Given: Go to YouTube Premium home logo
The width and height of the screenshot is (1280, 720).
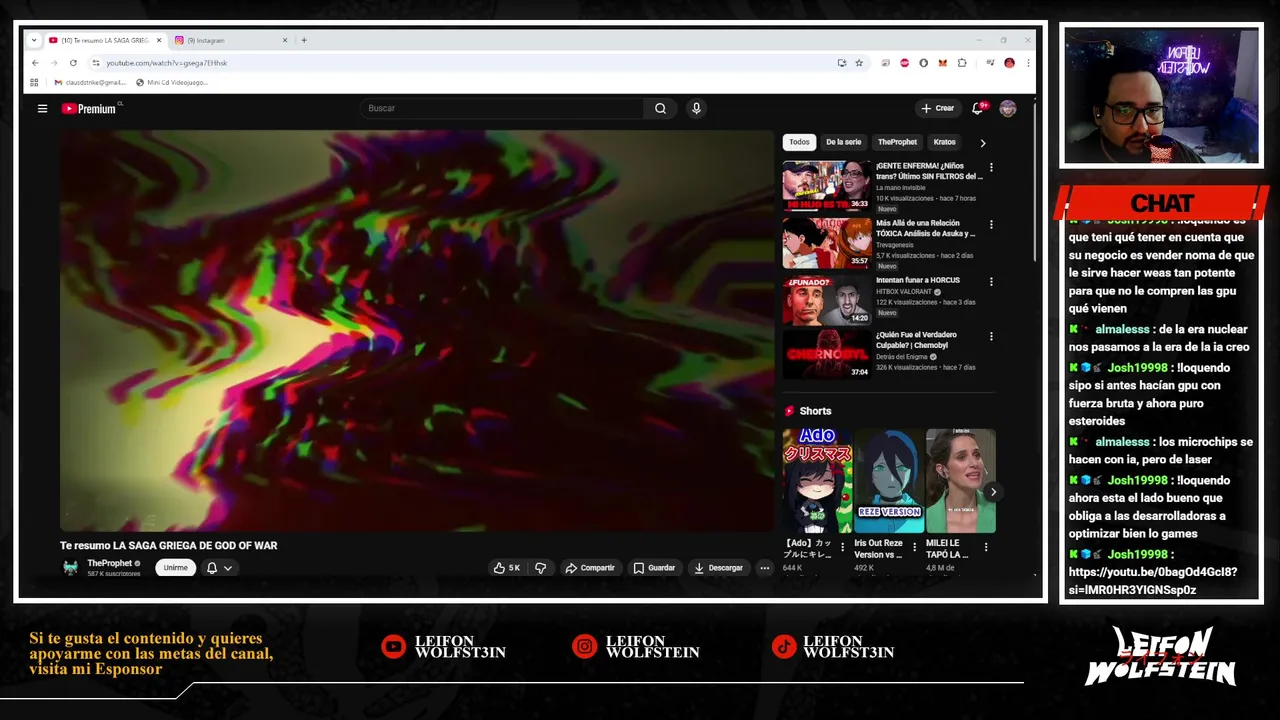Looking at the screenshot, I should (x=91, y=108).
